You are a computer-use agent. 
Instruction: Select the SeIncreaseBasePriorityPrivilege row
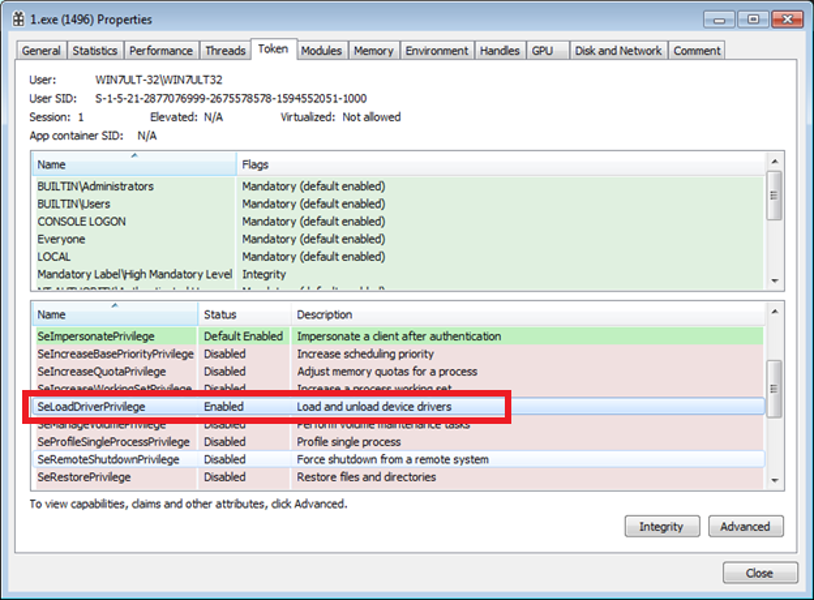point(398,353)
